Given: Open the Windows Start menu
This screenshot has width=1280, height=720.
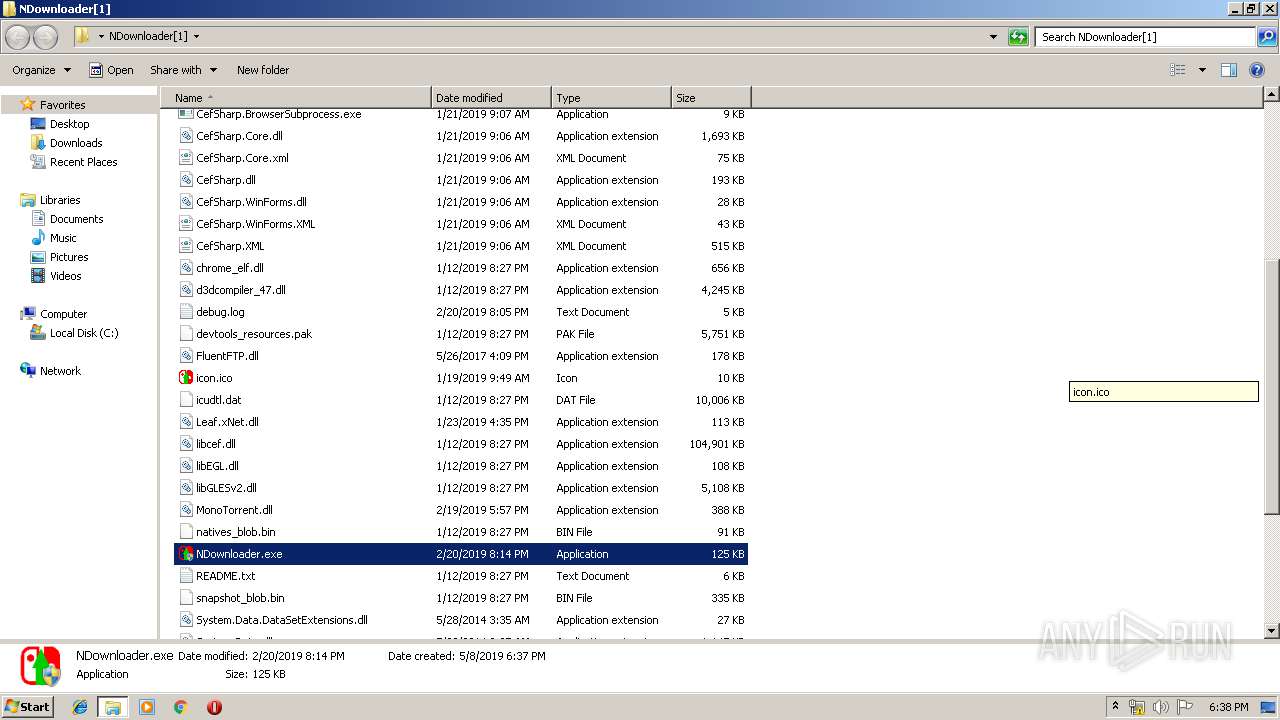Looking at the screenshot, I should pyautogui.click(x=28, y=706).
